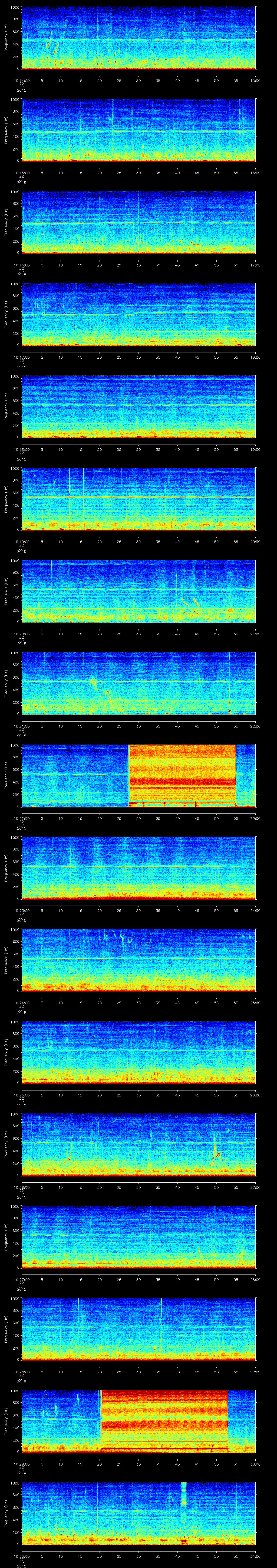Click the spectrogram panel starting at 10:26:00
This screenshot has width=277, height=1568.
coord(139,1145)
